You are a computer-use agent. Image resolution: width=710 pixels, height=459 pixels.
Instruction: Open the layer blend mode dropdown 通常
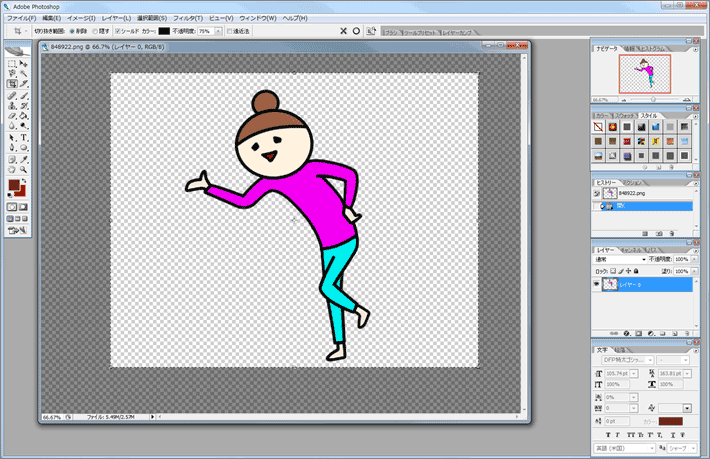620,259
